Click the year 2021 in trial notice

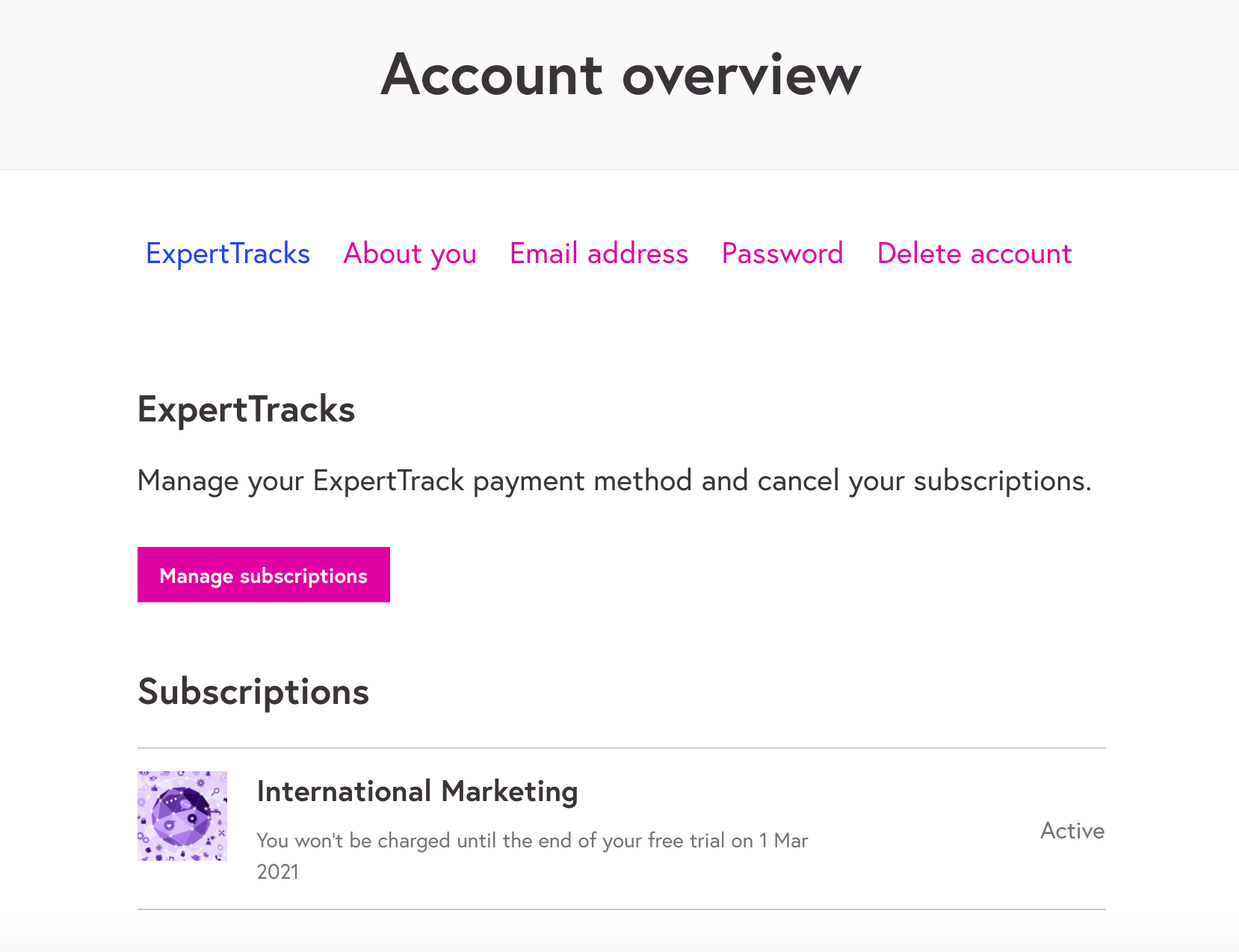(278, 872)
